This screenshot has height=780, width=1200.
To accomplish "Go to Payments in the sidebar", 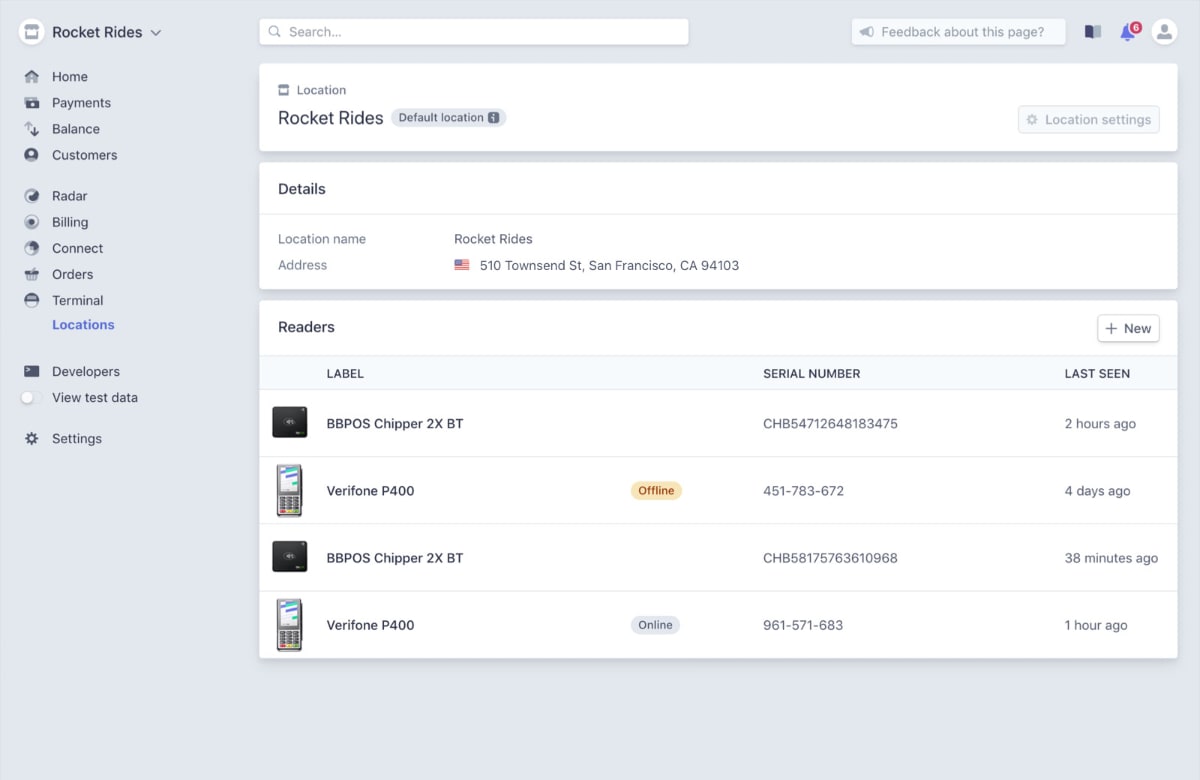I will click(x=81, y=103).
